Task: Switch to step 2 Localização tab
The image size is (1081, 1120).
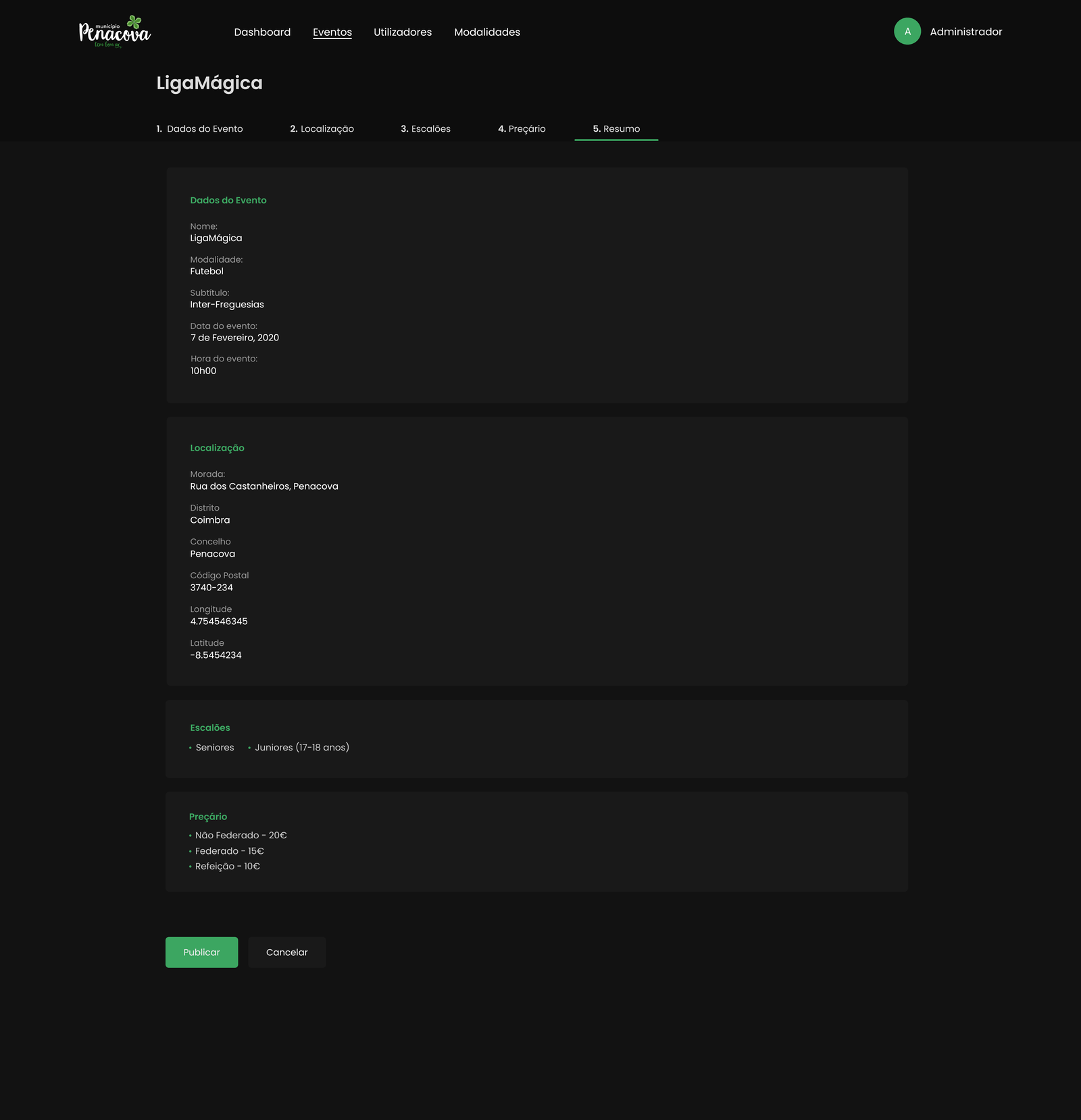Action: click(322, 129)
